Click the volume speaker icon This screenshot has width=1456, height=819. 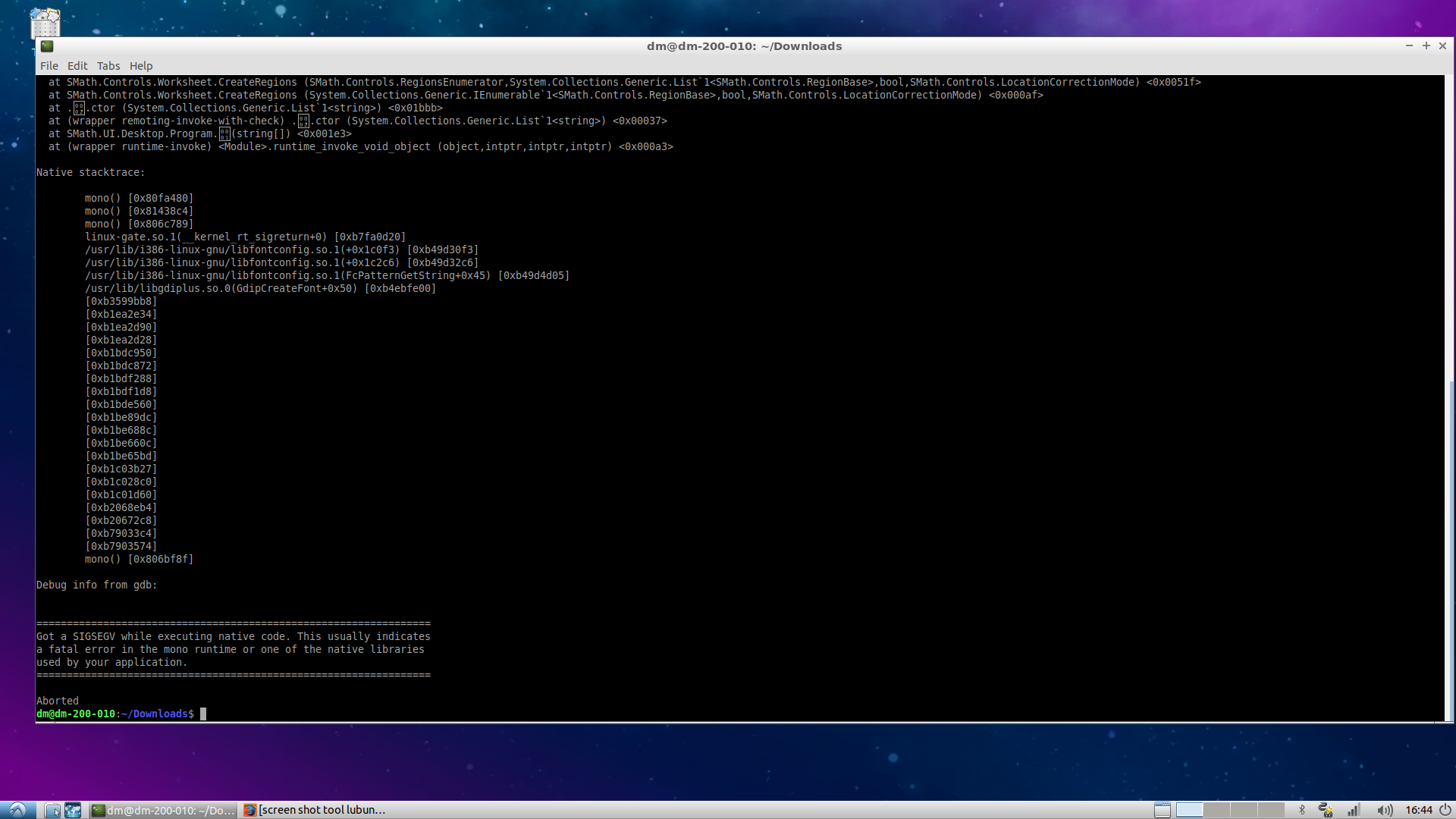pos(1384,810)
